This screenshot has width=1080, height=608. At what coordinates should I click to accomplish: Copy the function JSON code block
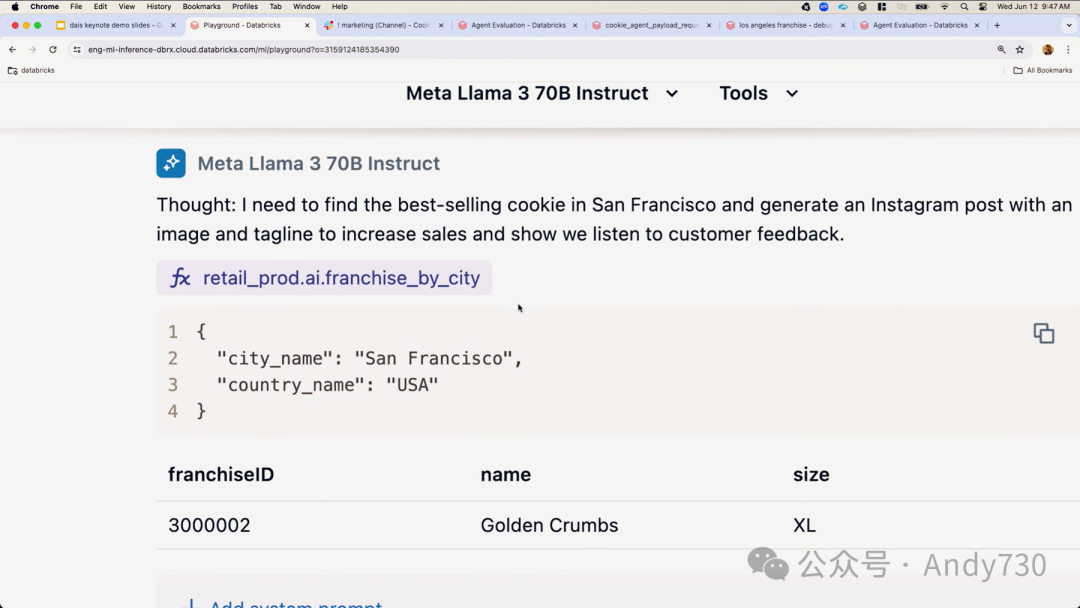coord(1043,334)
